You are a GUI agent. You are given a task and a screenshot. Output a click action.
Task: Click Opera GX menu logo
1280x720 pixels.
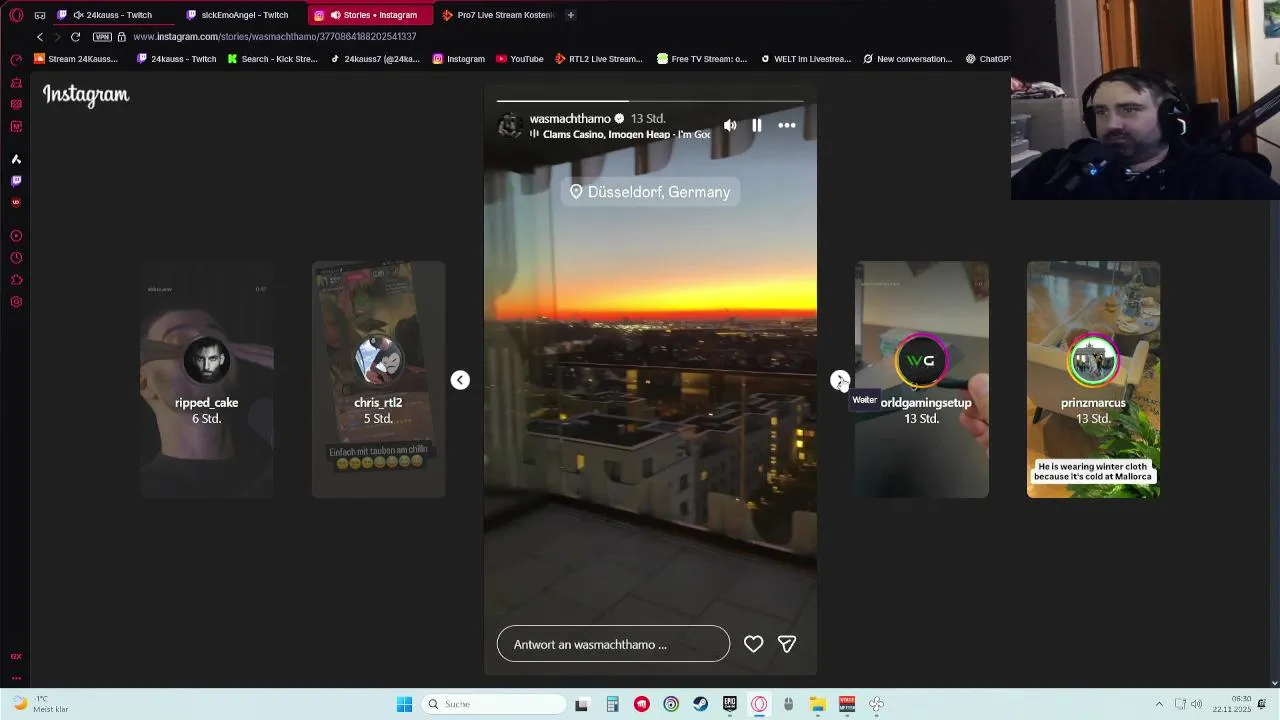point(16,15)
